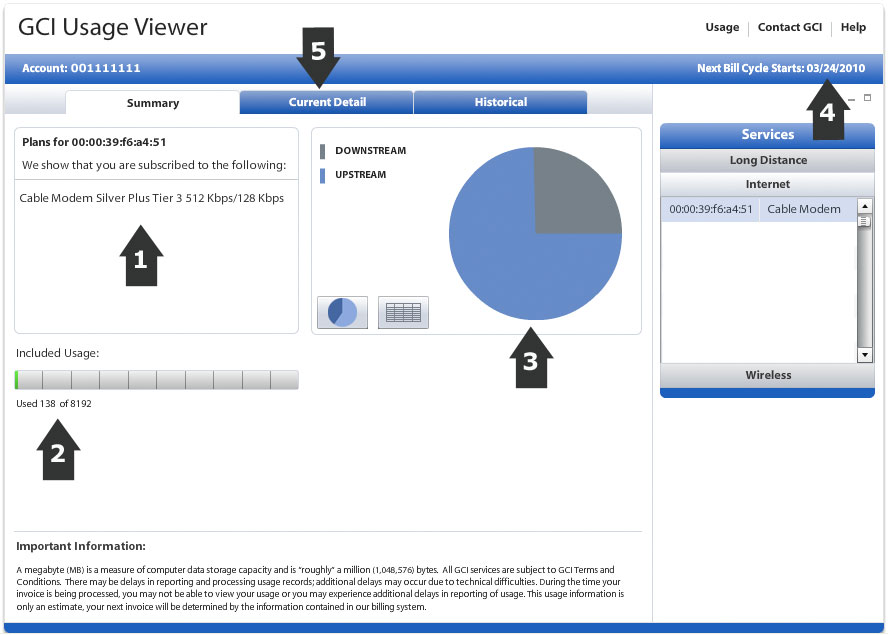Open the Historical tab

click(x=501, y=102)
